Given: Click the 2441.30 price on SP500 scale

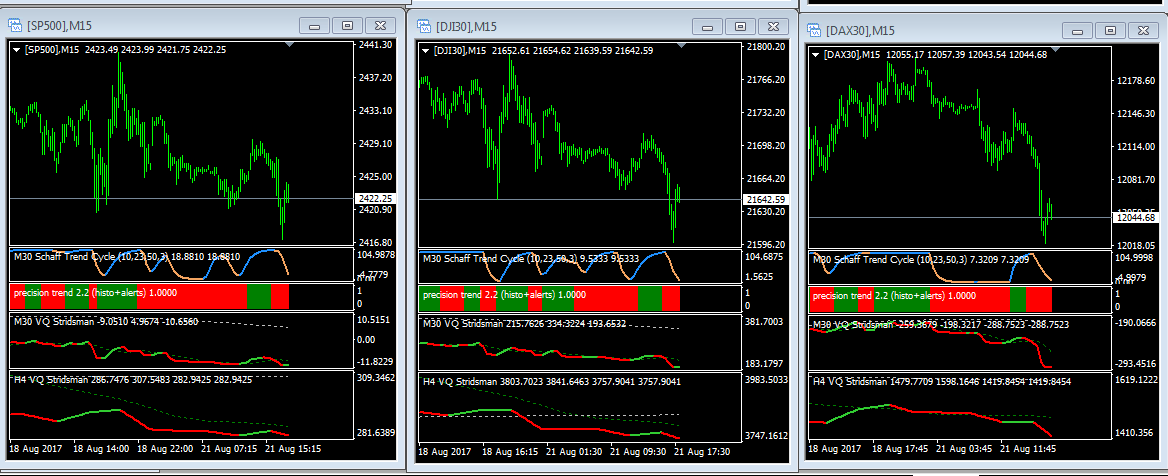Looking at the screenshot, I should pos(375,45).
